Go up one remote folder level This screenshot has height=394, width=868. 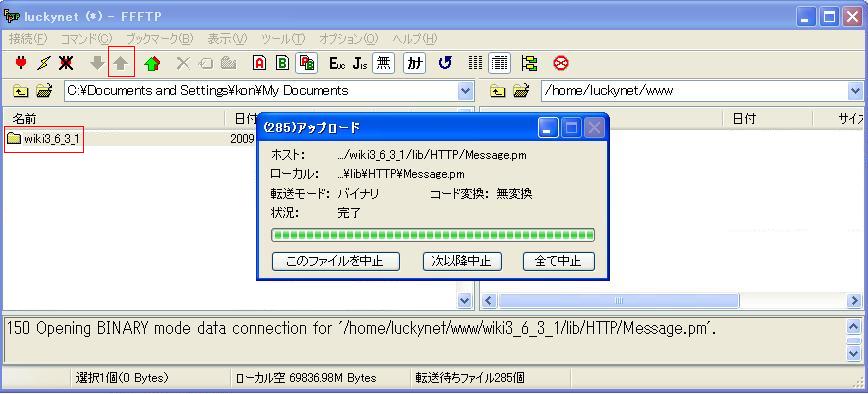tap(498, 91)
